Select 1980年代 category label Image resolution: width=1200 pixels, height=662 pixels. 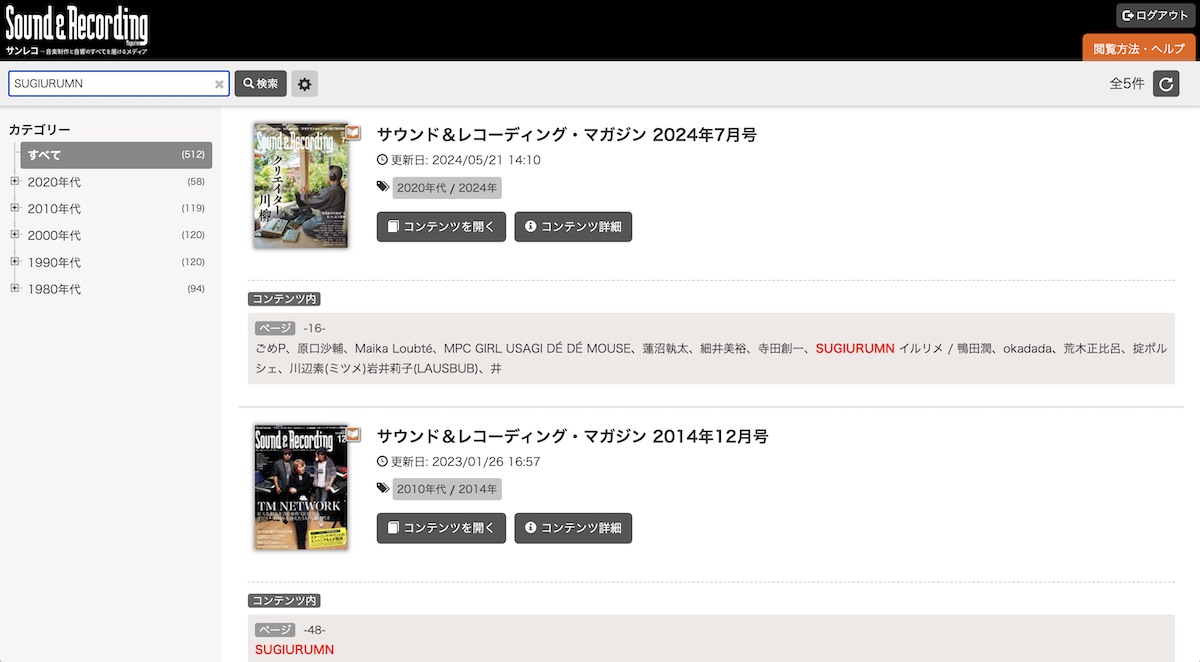54,289
